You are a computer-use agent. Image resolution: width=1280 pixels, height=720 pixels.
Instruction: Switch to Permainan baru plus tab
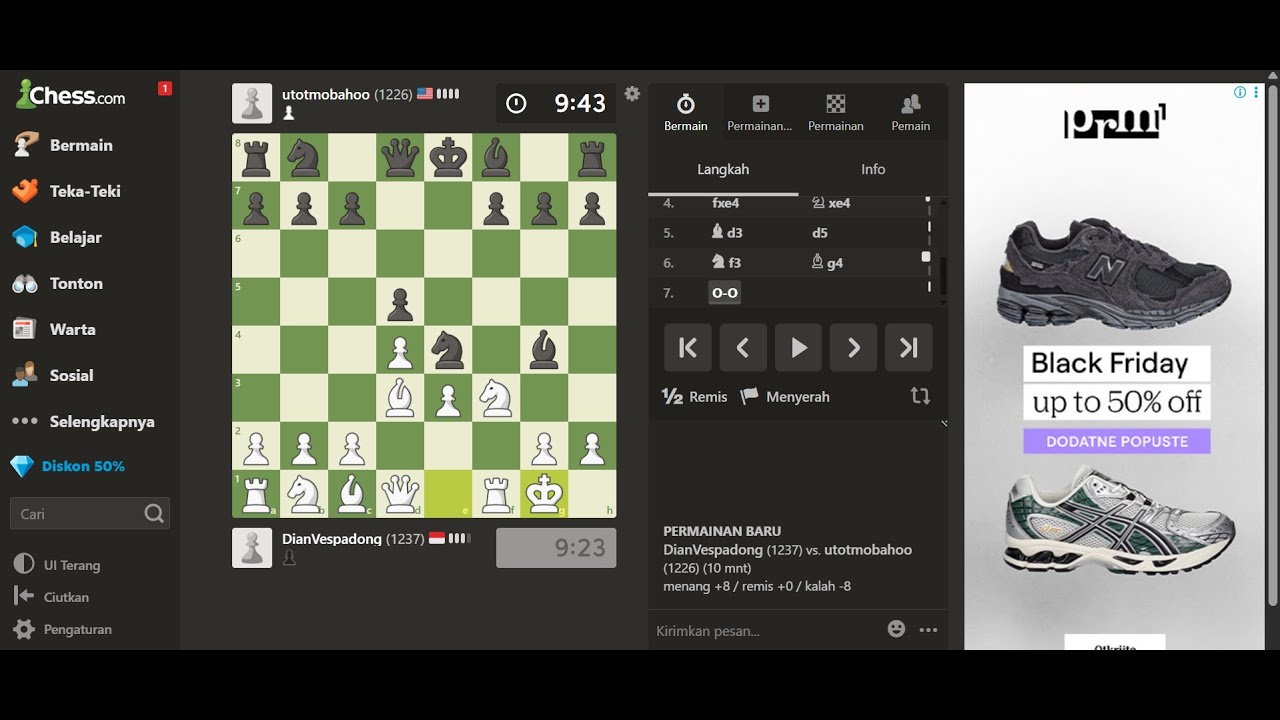760,113
